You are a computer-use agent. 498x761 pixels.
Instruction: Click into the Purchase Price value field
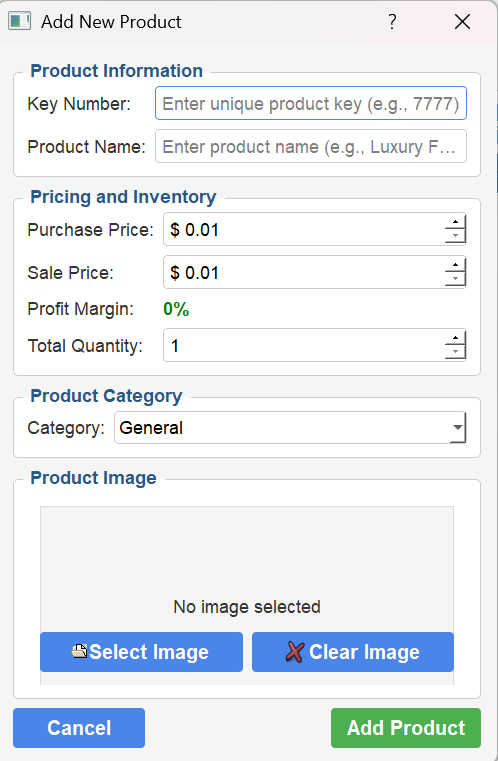click(x=304, y=229)
